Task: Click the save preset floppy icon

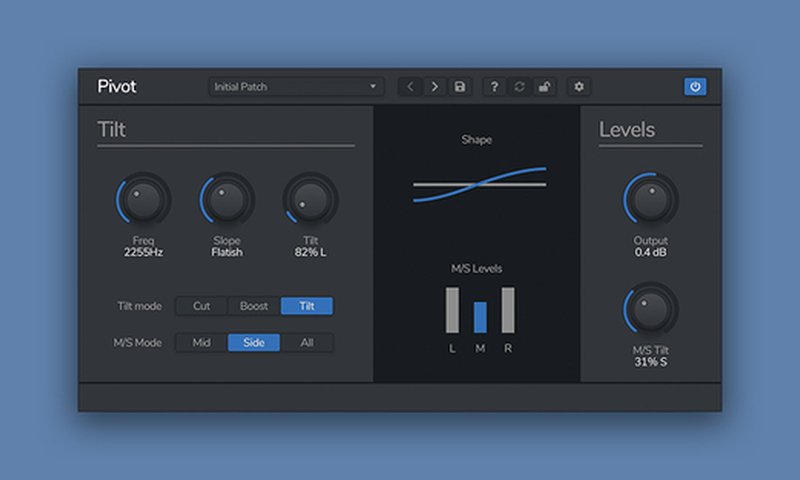Action: (x=460, y=87)
